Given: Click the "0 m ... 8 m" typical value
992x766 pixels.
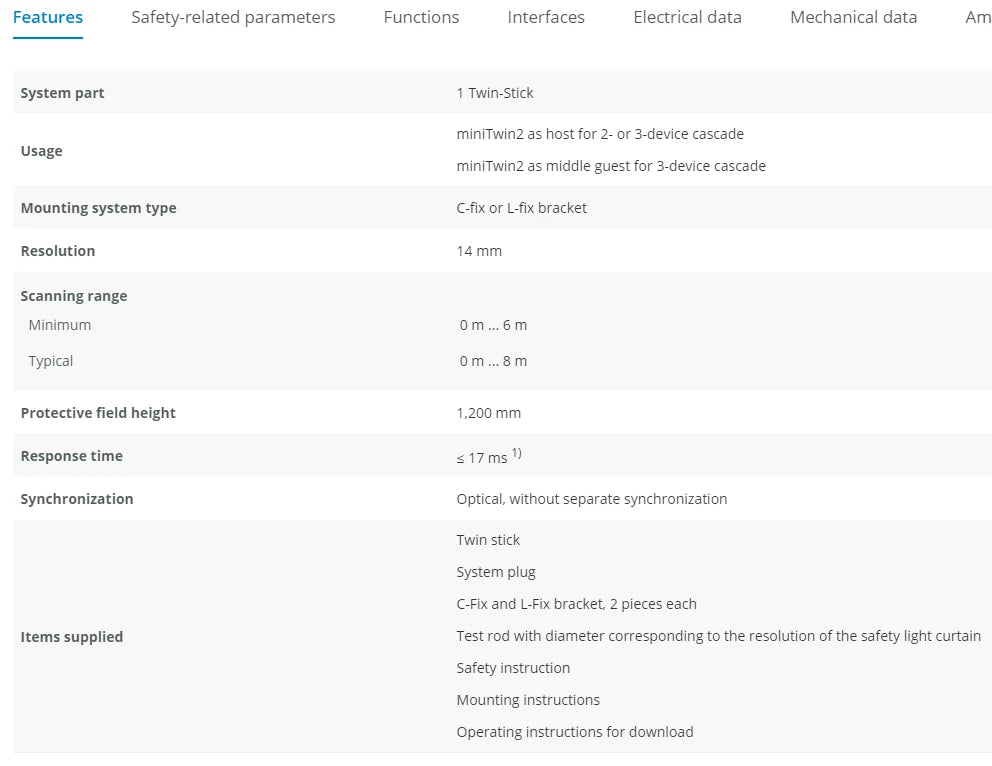Looking at the screenshot, I should (493, 361).
